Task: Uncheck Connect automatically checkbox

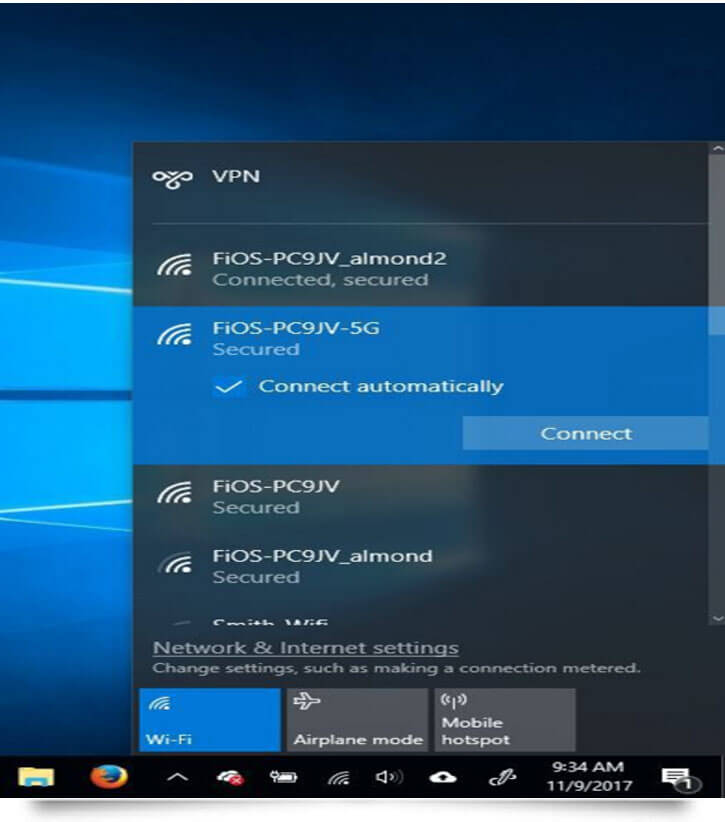Action: [x=229, y=387]
